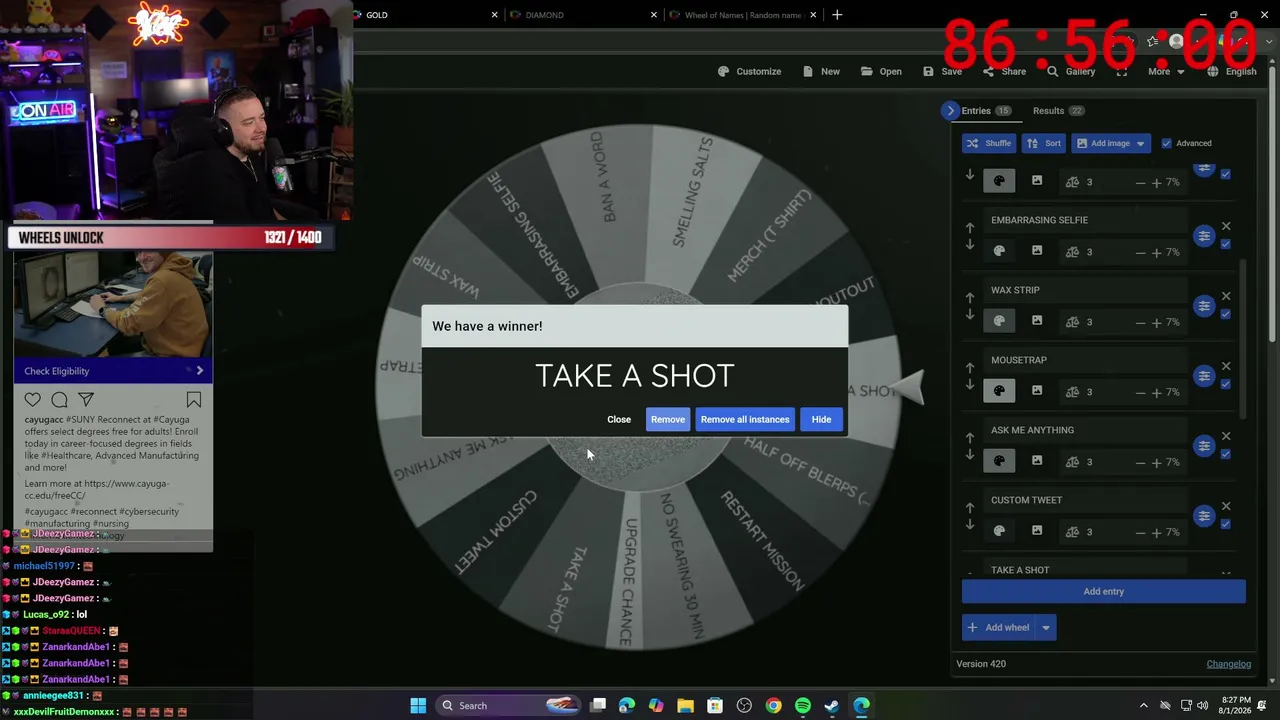Add image to ASK ME ANYTHING entry
The image size is (1280, 720).
1037,461
